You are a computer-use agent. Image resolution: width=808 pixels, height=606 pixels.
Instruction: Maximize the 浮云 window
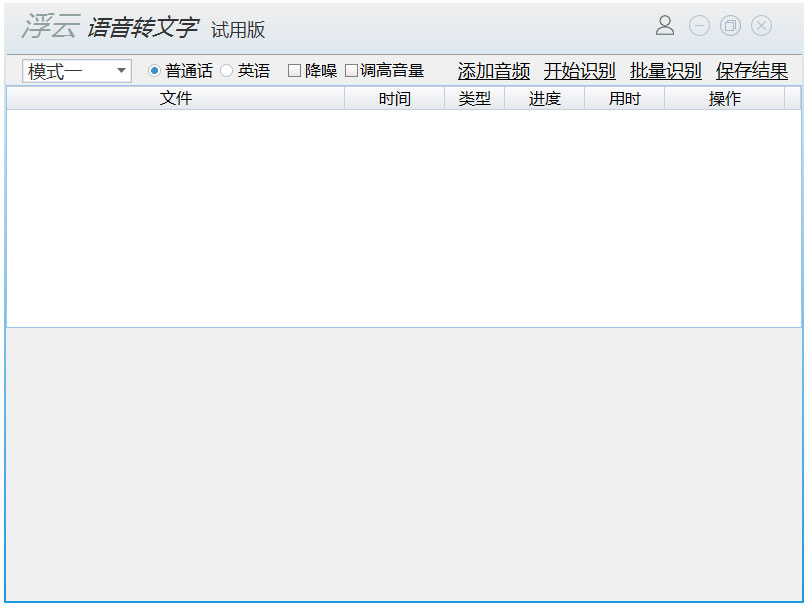730,26
